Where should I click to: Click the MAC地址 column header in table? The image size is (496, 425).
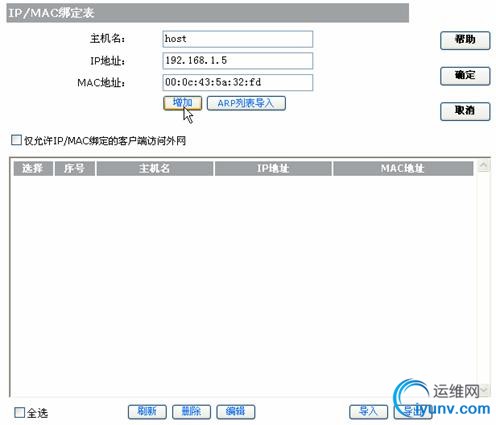[x=403, y=168]
